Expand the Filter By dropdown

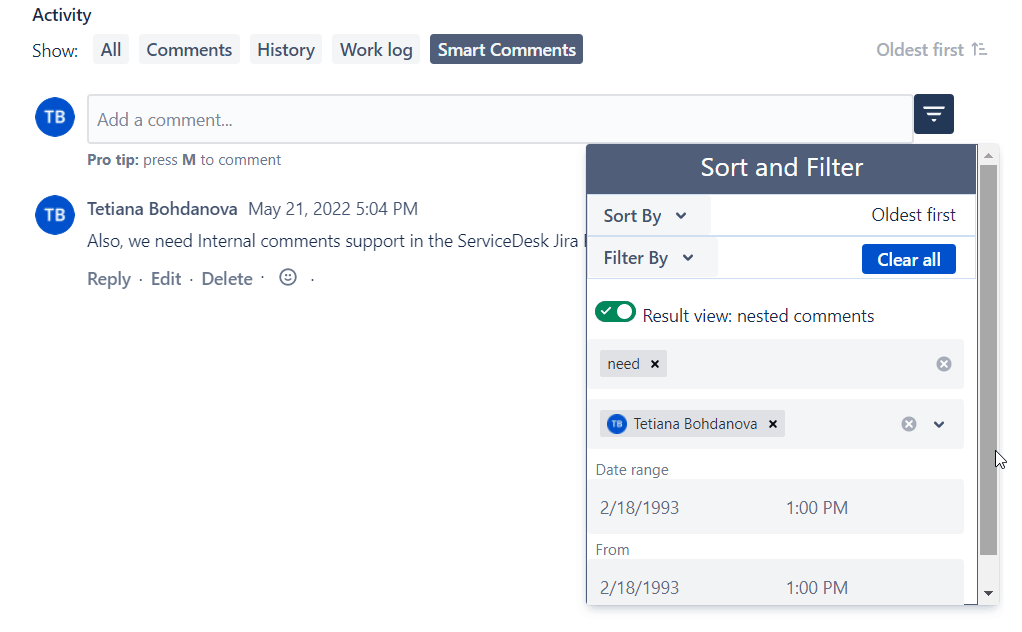[x=649, y=258]
